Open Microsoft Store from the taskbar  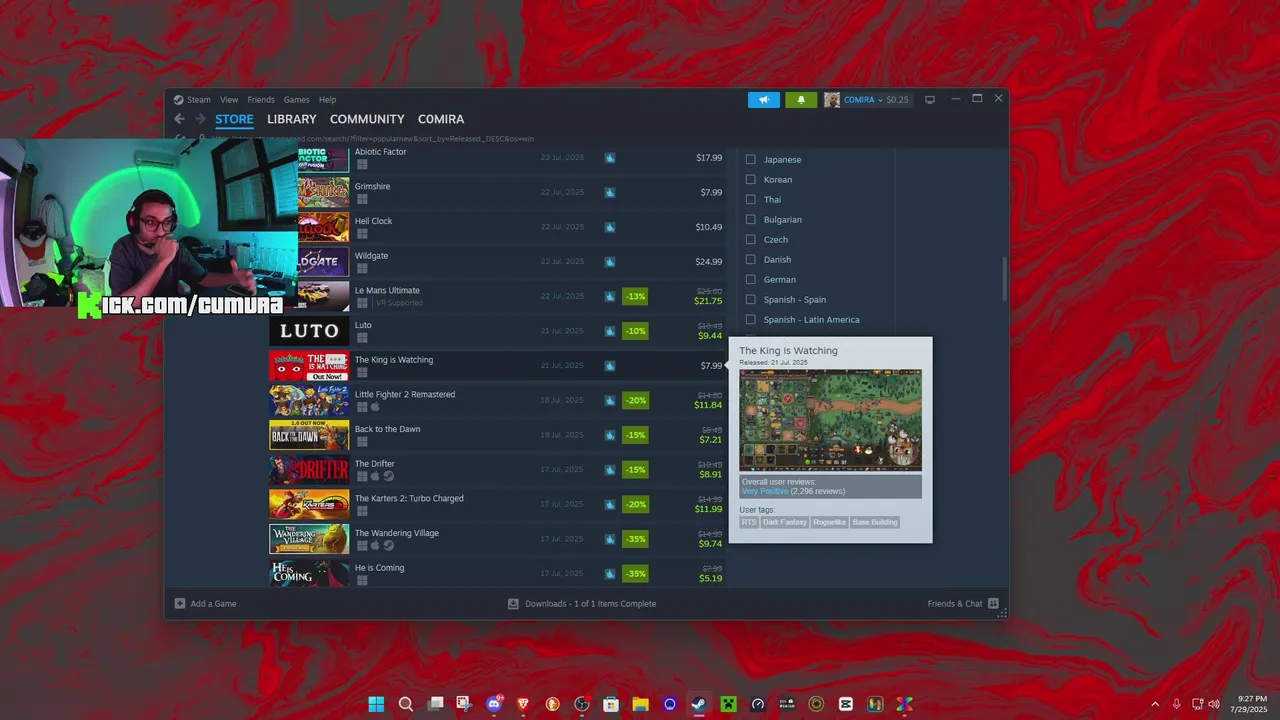point(611,704)
